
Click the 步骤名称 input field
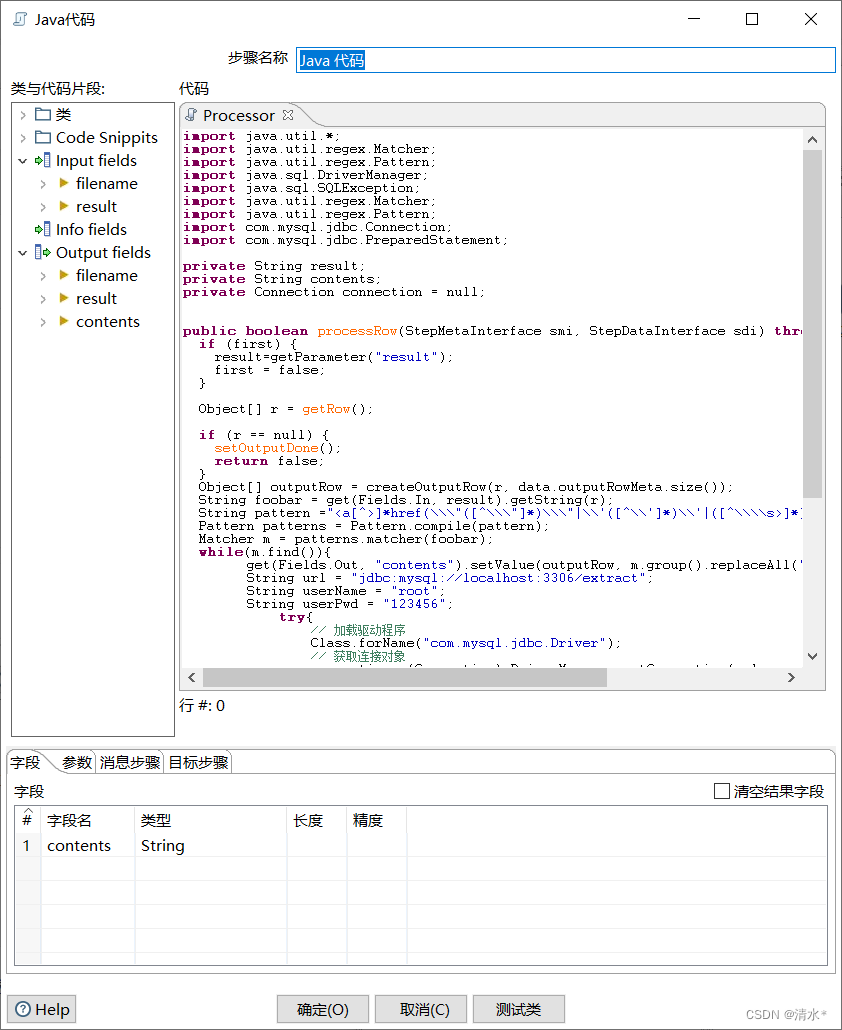(500, 60)
